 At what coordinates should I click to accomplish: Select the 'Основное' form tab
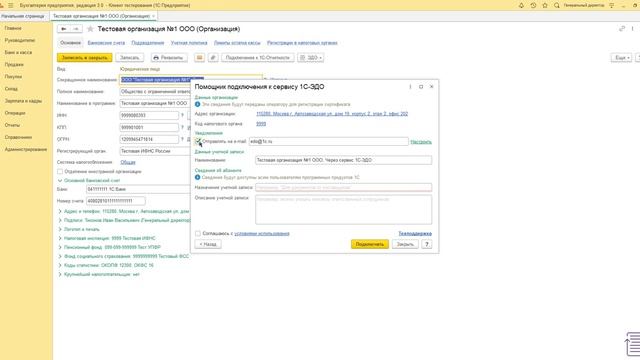pyautogui.click(x=70, y=43)
